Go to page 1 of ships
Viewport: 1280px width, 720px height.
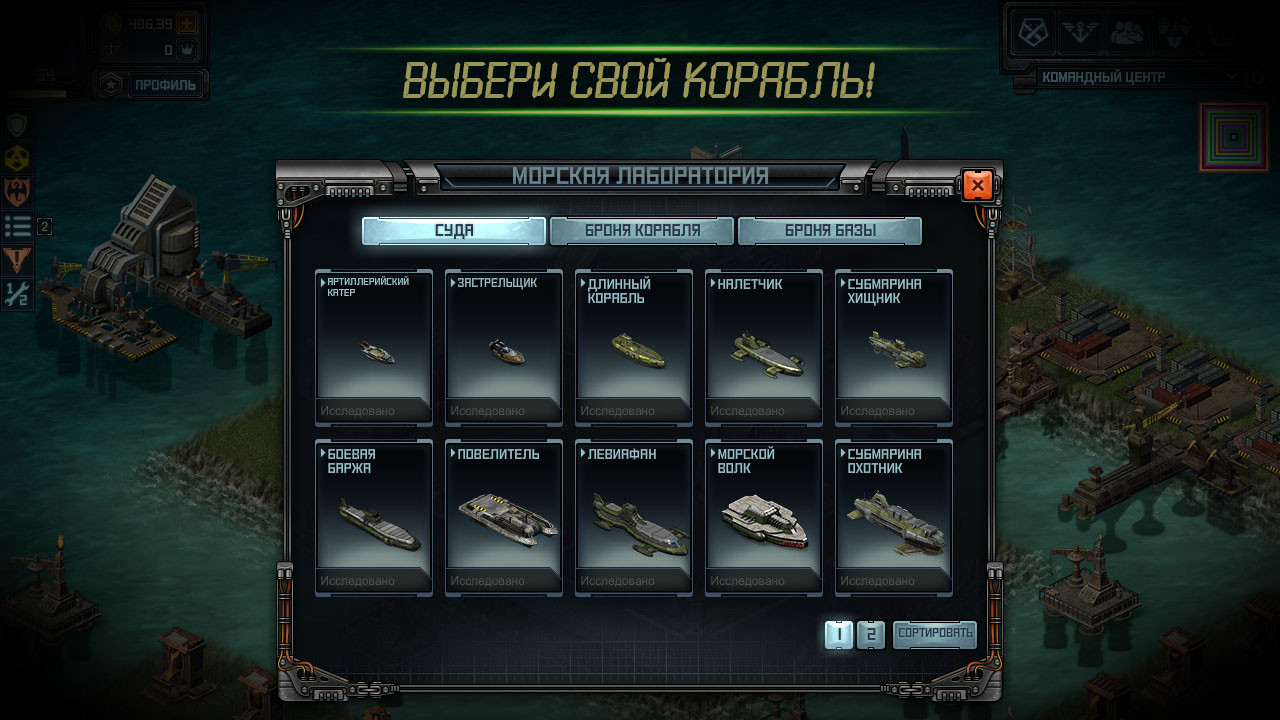(x=839, y=634)
